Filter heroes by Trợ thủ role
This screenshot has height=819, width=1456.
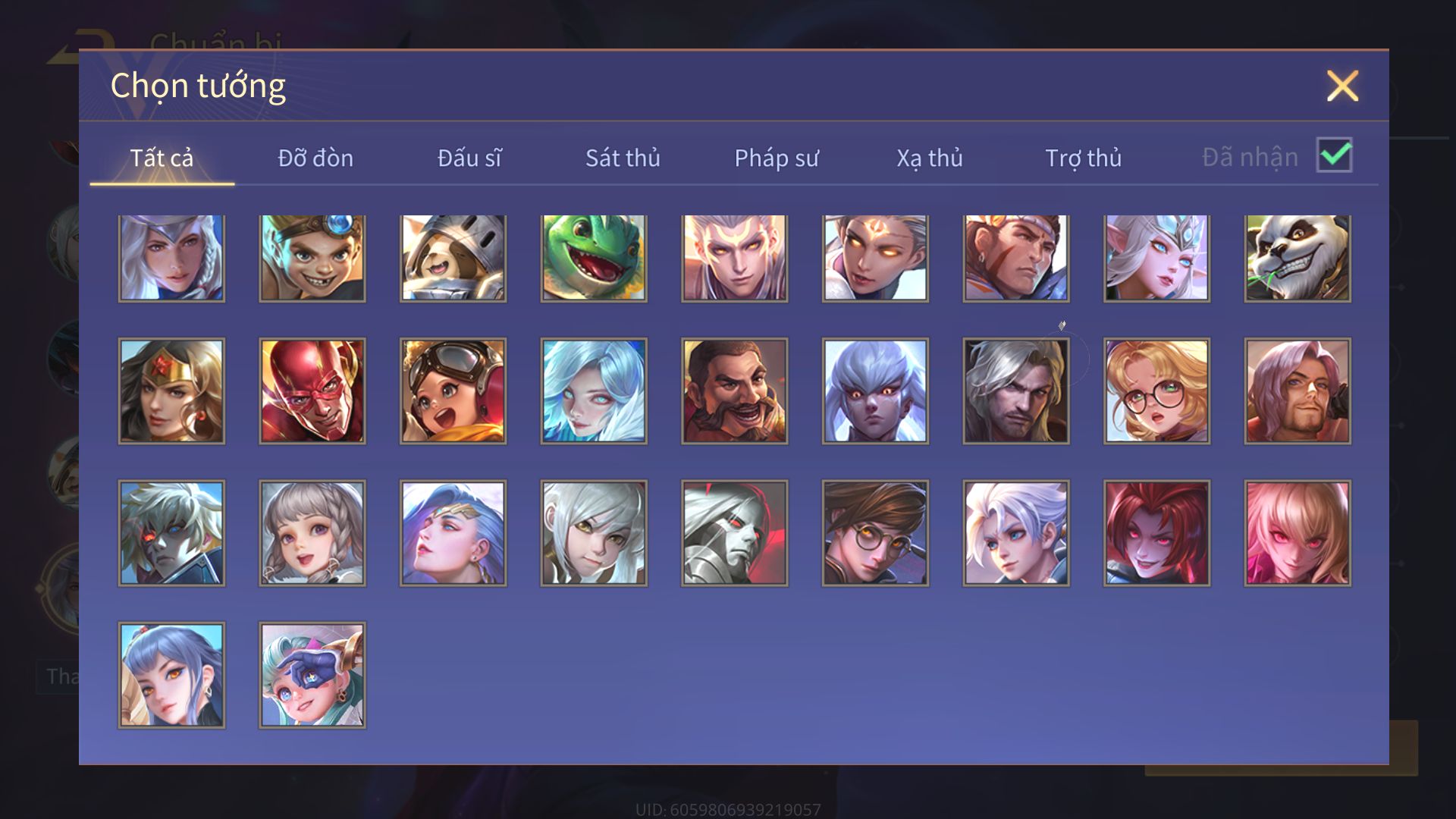tap(1083, 158)
